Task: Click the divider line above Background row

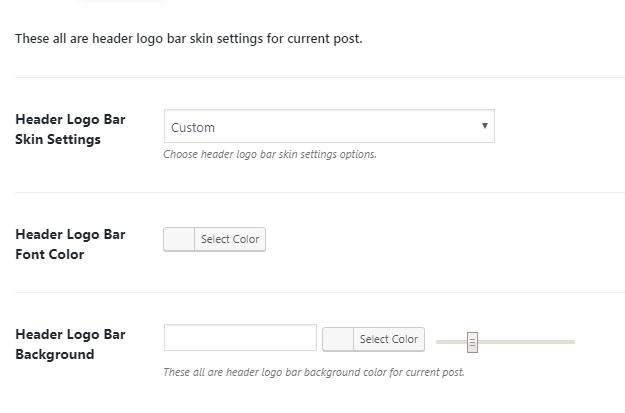Action: [x=320, y=292]
